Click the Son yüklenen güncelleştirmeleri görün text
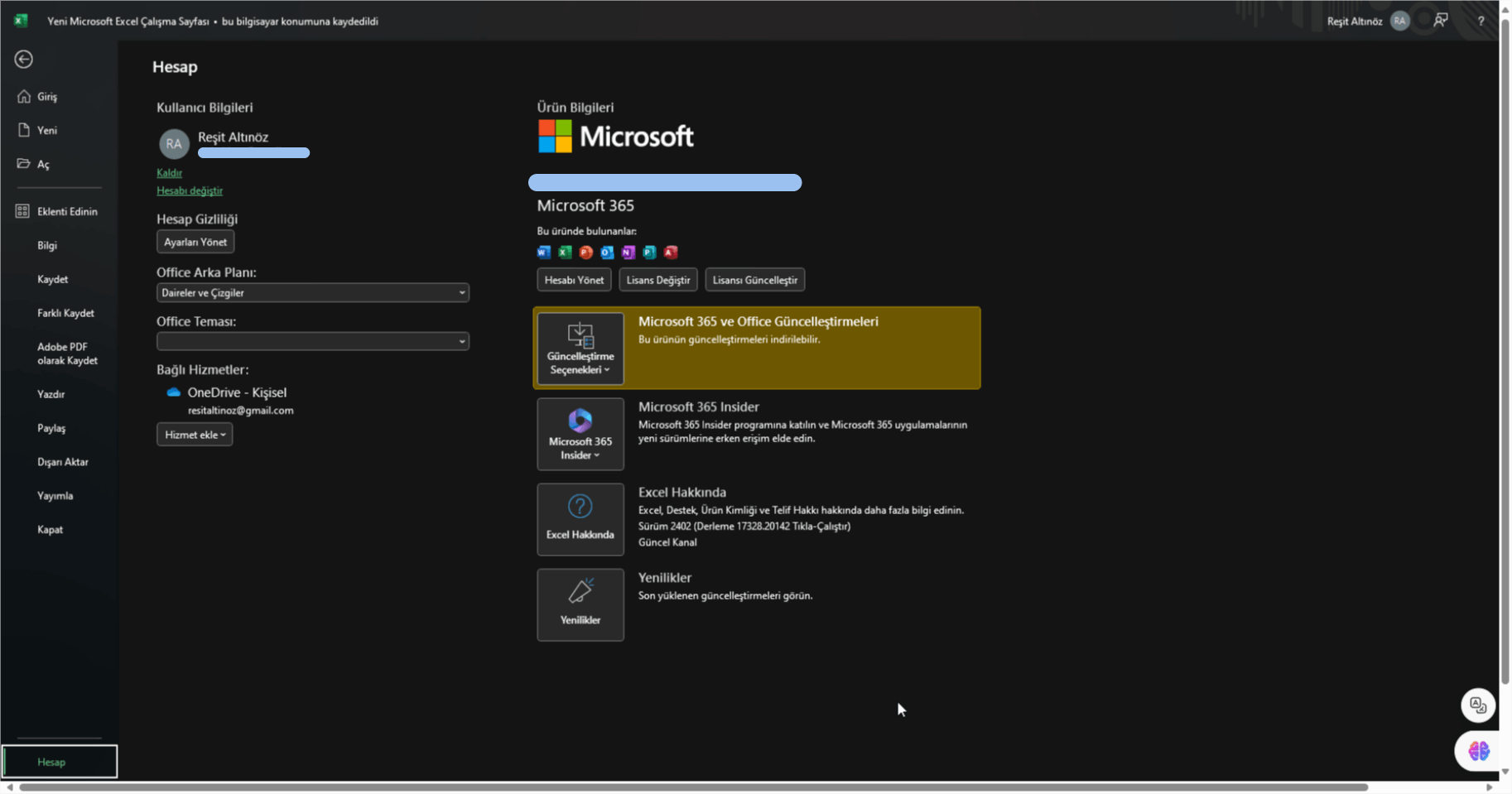The width and height of the screenshot is (1512, 794). 725,595
